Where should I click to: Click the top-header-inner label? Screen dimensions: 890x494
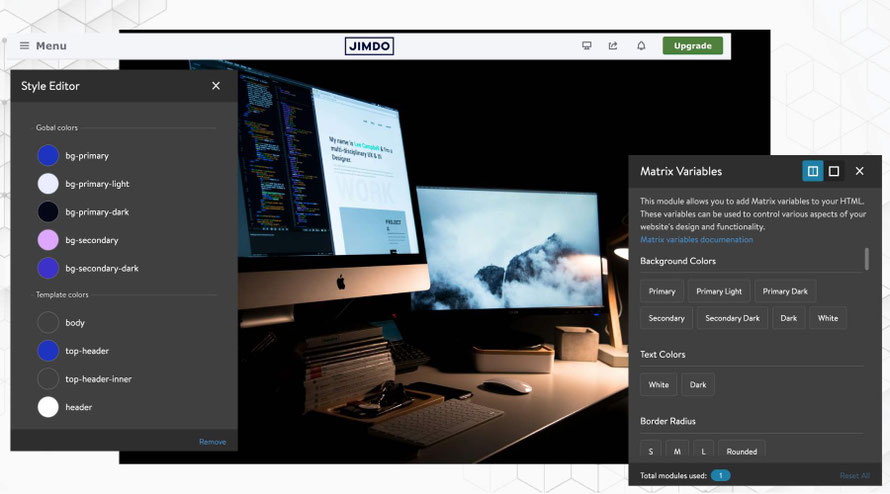click(x=98, y=379)
